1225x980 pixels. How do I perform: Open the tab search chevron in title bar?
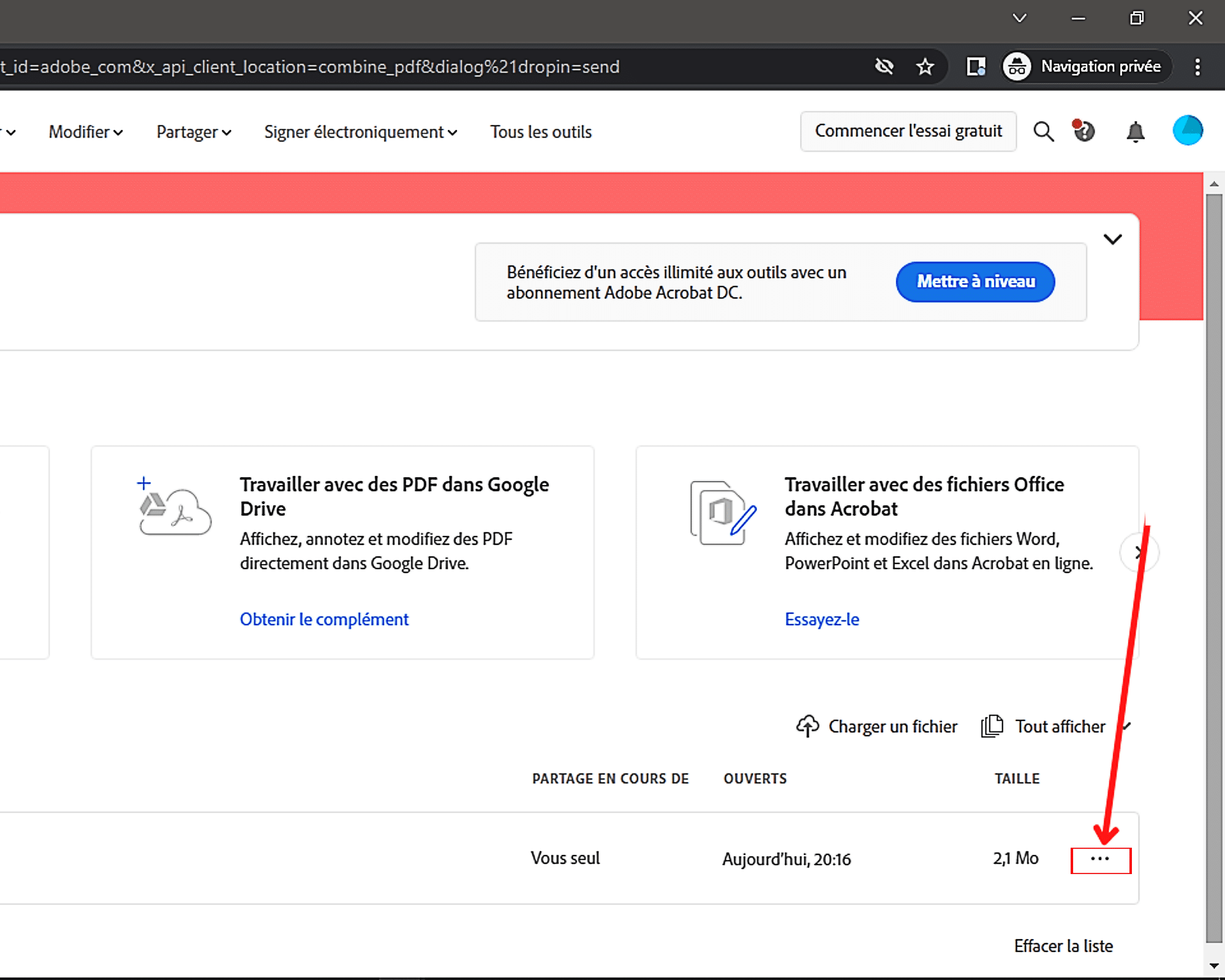[1020, 18]
